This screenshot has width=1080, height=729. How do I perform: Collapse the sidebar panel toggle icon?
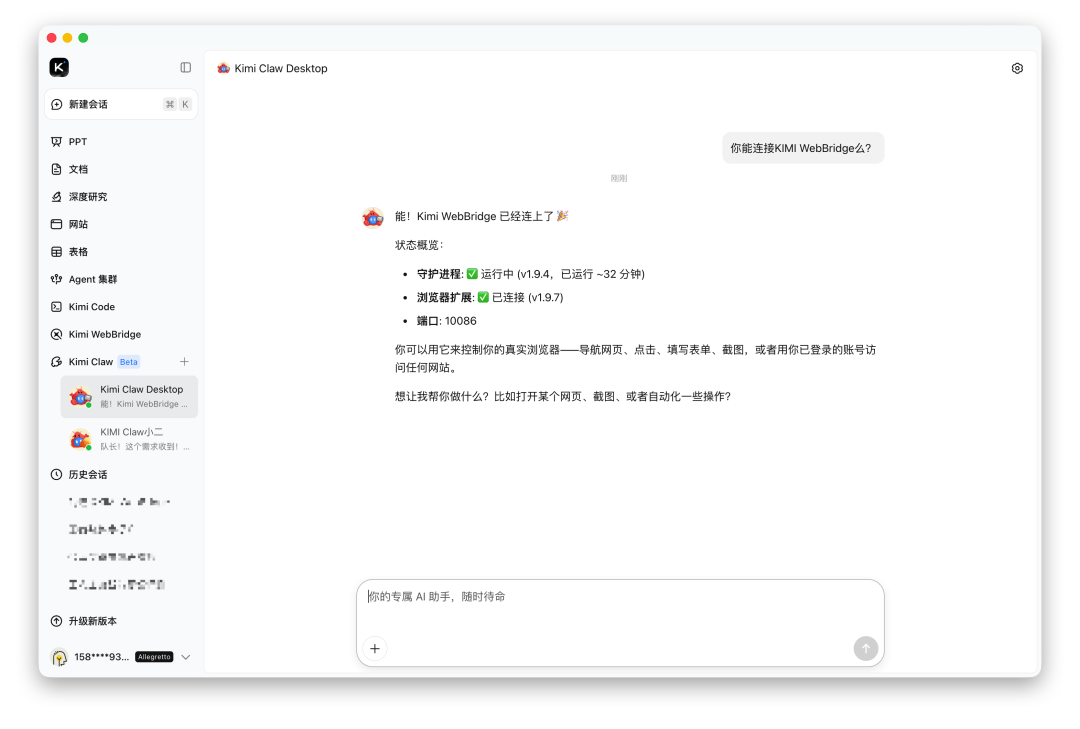click(x=186, y=68)
